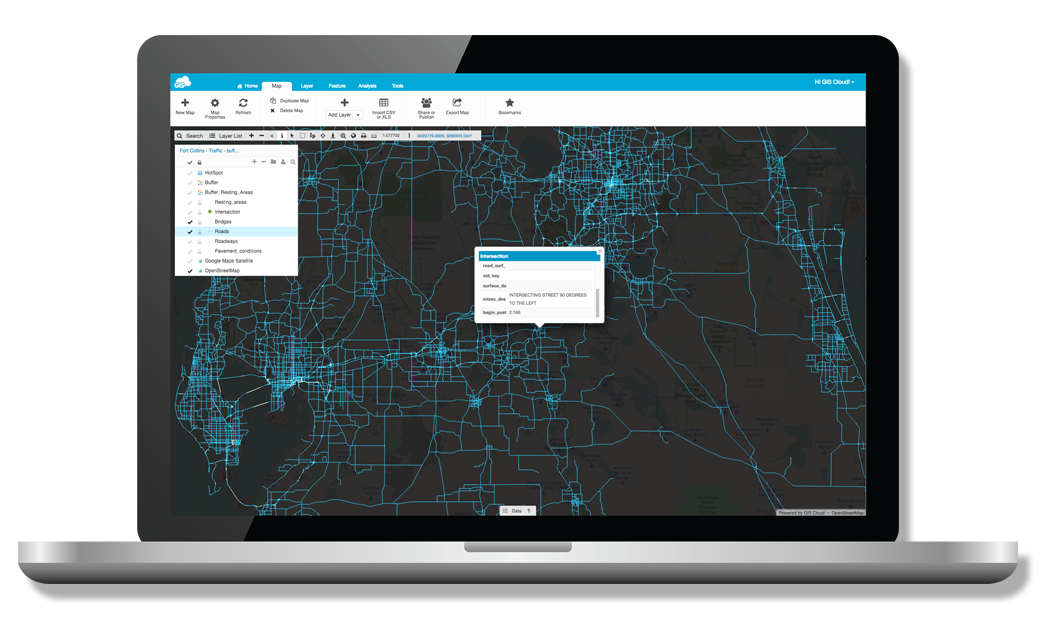Click the Refresh icon in the Map ribbon

243,105
